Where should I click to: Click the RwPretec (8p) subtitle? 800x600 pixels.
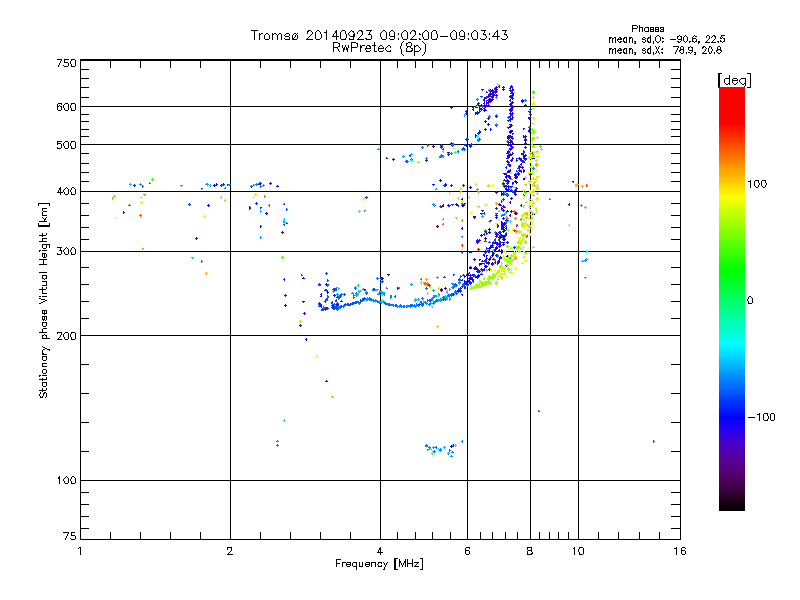(x=379, y=47)
